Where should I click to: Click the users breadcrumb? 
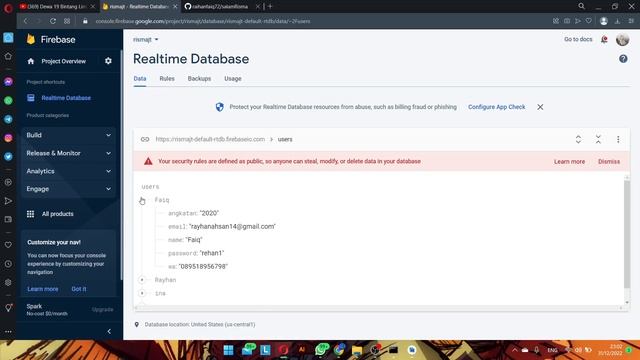[x=285, y=139]
